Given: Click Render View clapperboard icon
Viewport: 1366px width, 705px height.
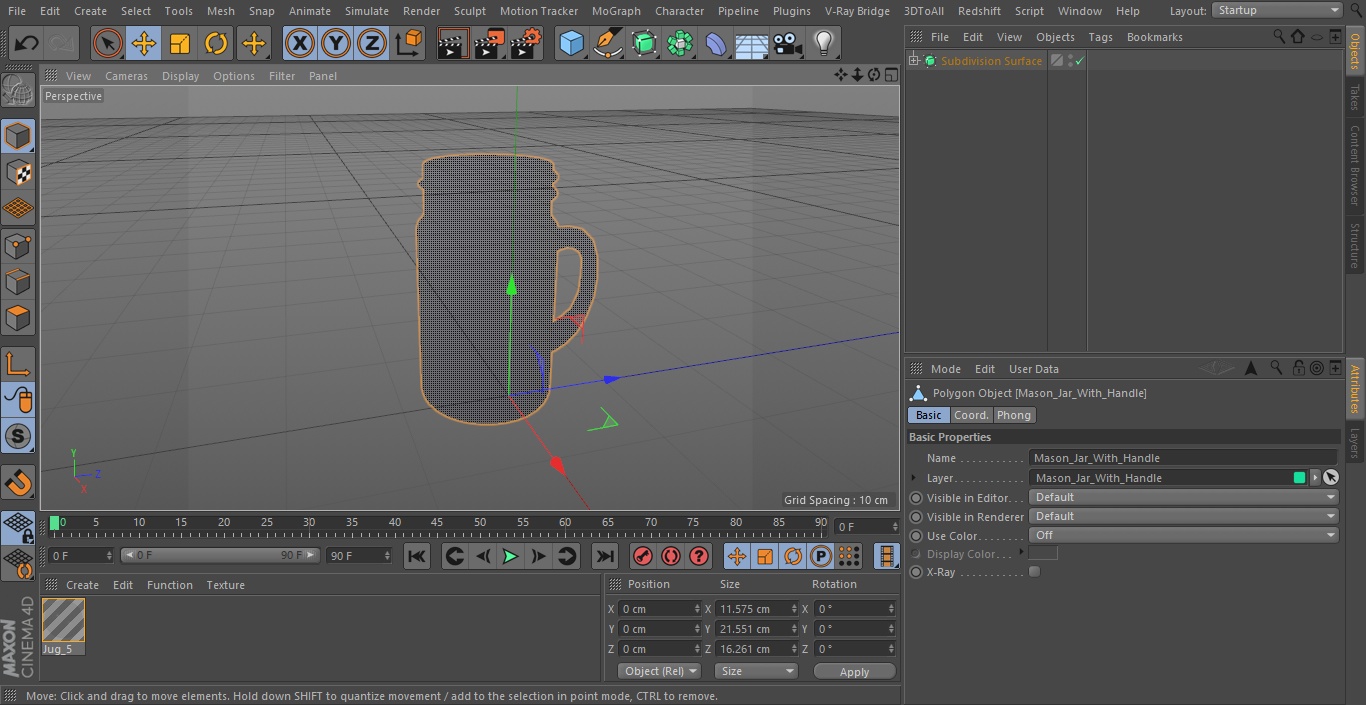Looking at the screenshot, I should point(453,44).
